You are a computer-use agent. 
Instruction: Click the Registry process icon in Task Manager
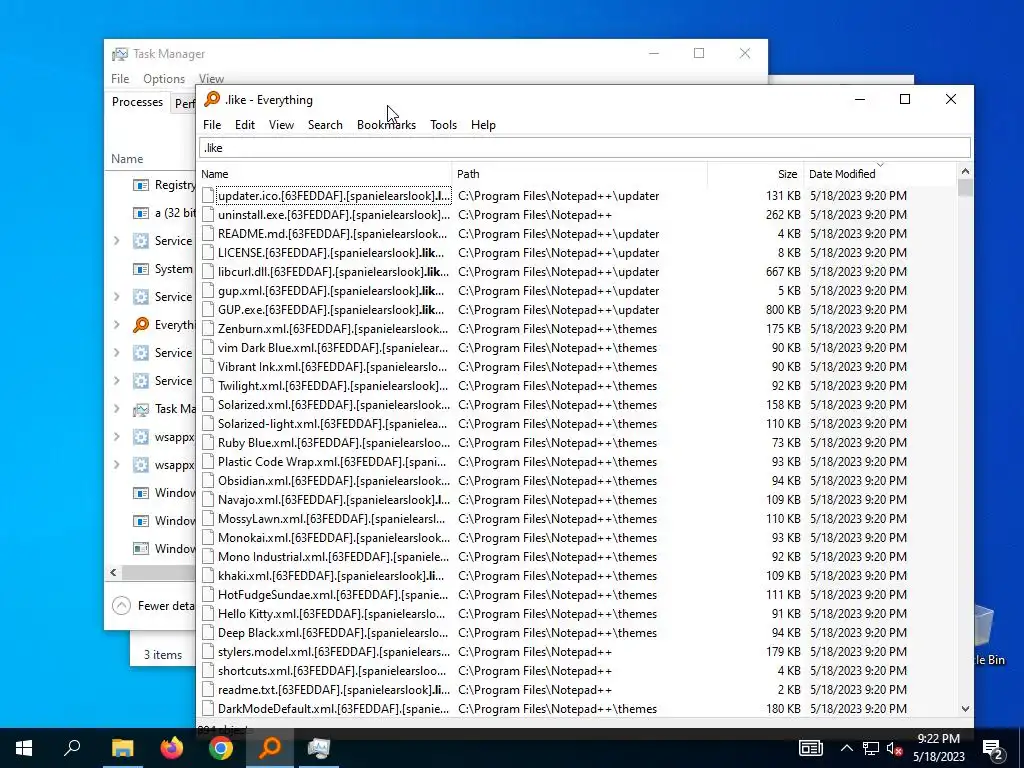pos(140,185)
